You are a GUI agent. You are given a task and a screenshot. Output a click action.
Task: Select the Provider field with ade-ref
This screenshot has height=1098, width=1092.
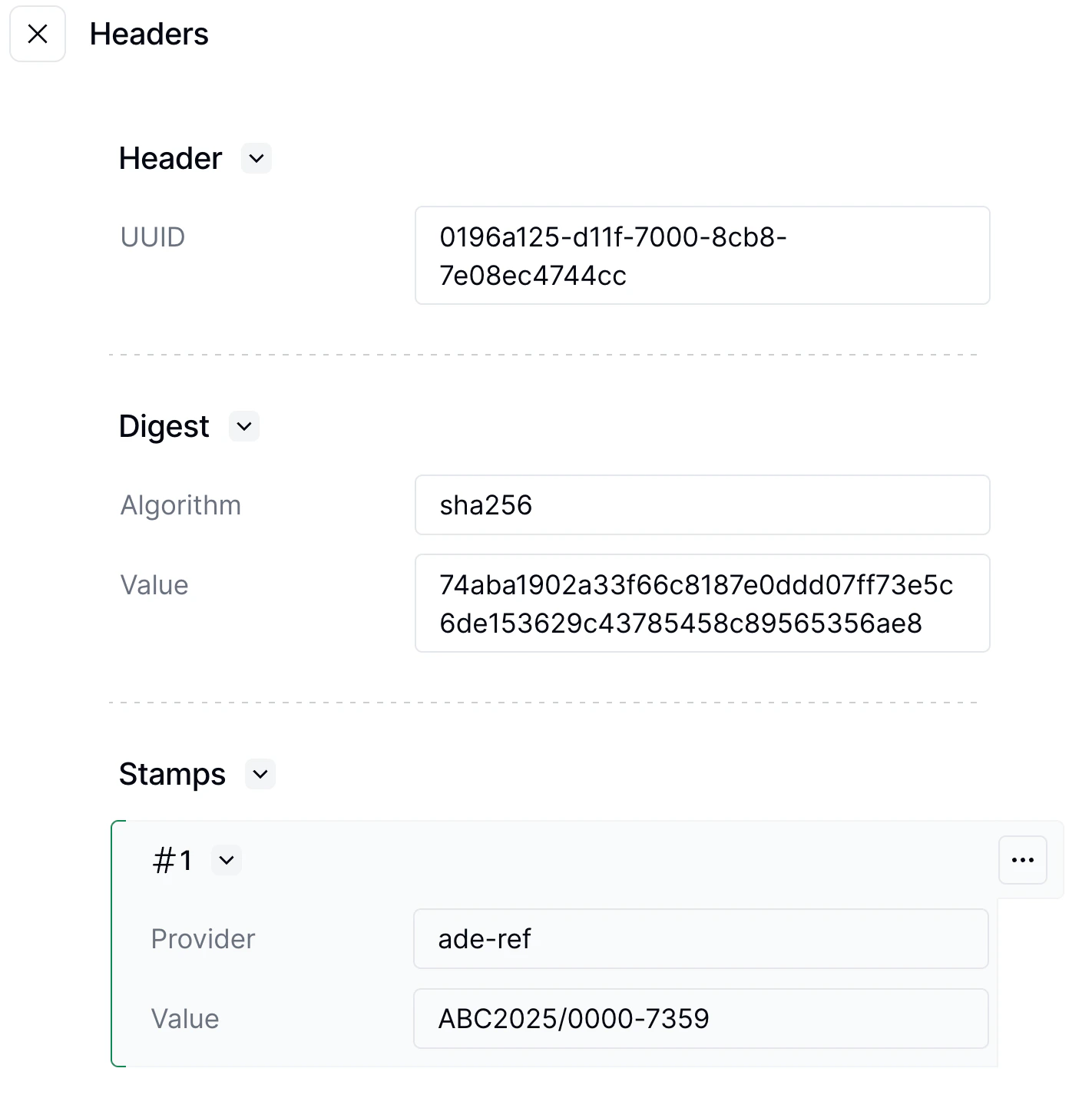pos(700,939)
